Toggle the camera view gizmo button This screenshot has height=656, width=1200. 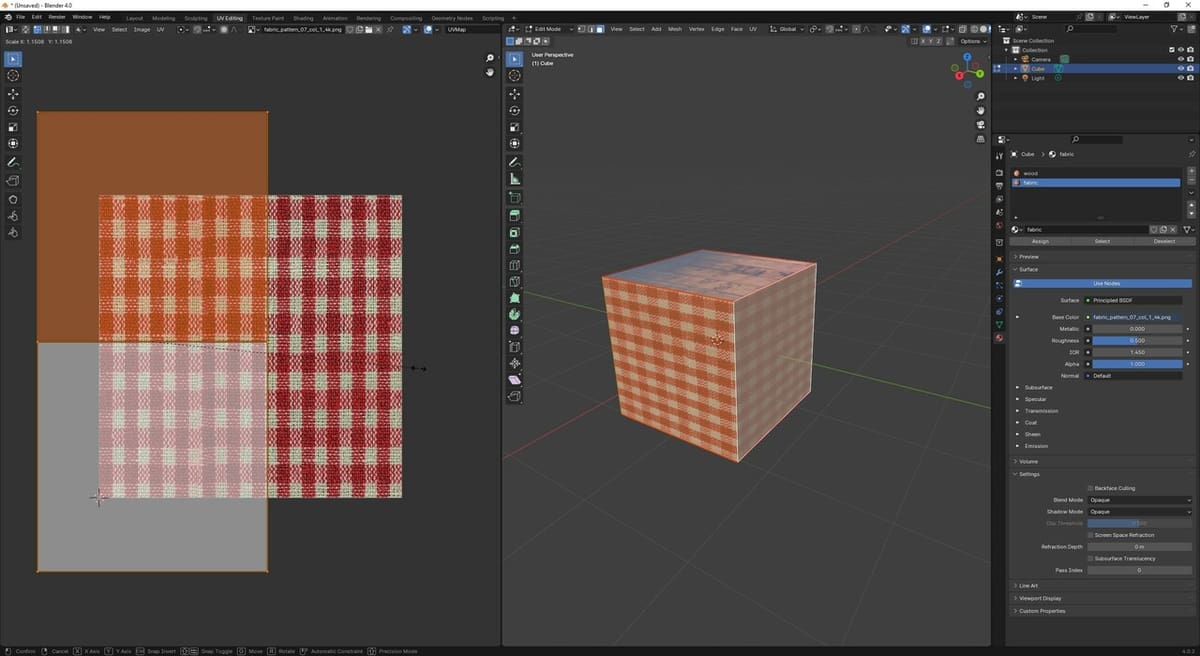coord(980,125)
